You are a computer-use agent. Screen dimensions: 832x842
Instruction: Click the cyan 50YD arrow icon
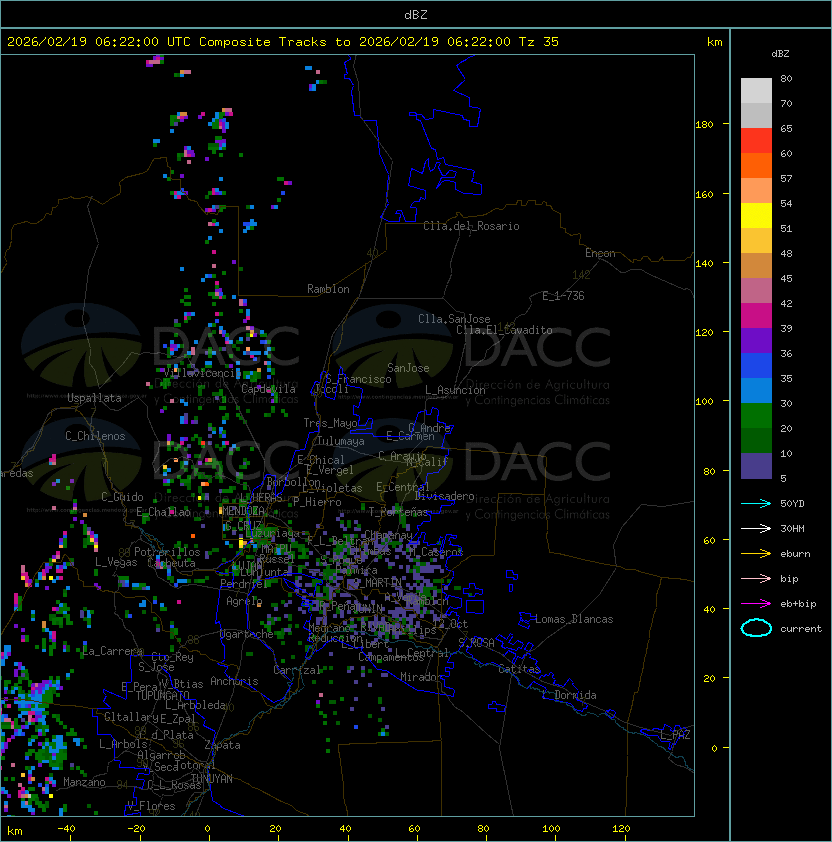point(756,503)
